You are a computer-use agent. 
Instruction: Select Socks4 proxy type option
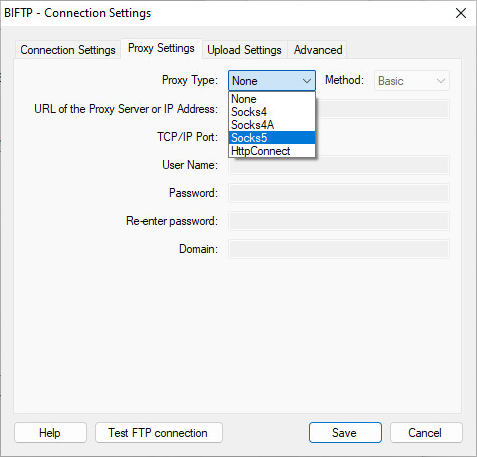(272, 112)
